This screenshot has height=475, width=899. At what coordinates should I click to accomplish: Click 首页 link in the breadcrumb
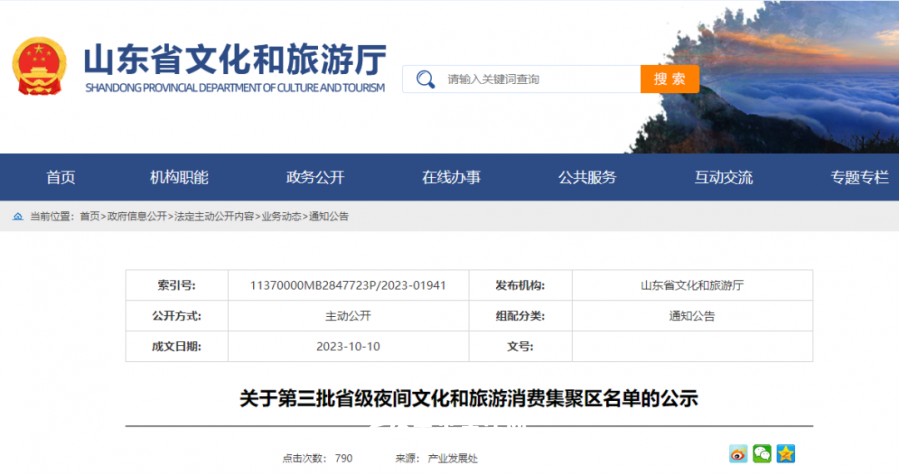(89, 216)
